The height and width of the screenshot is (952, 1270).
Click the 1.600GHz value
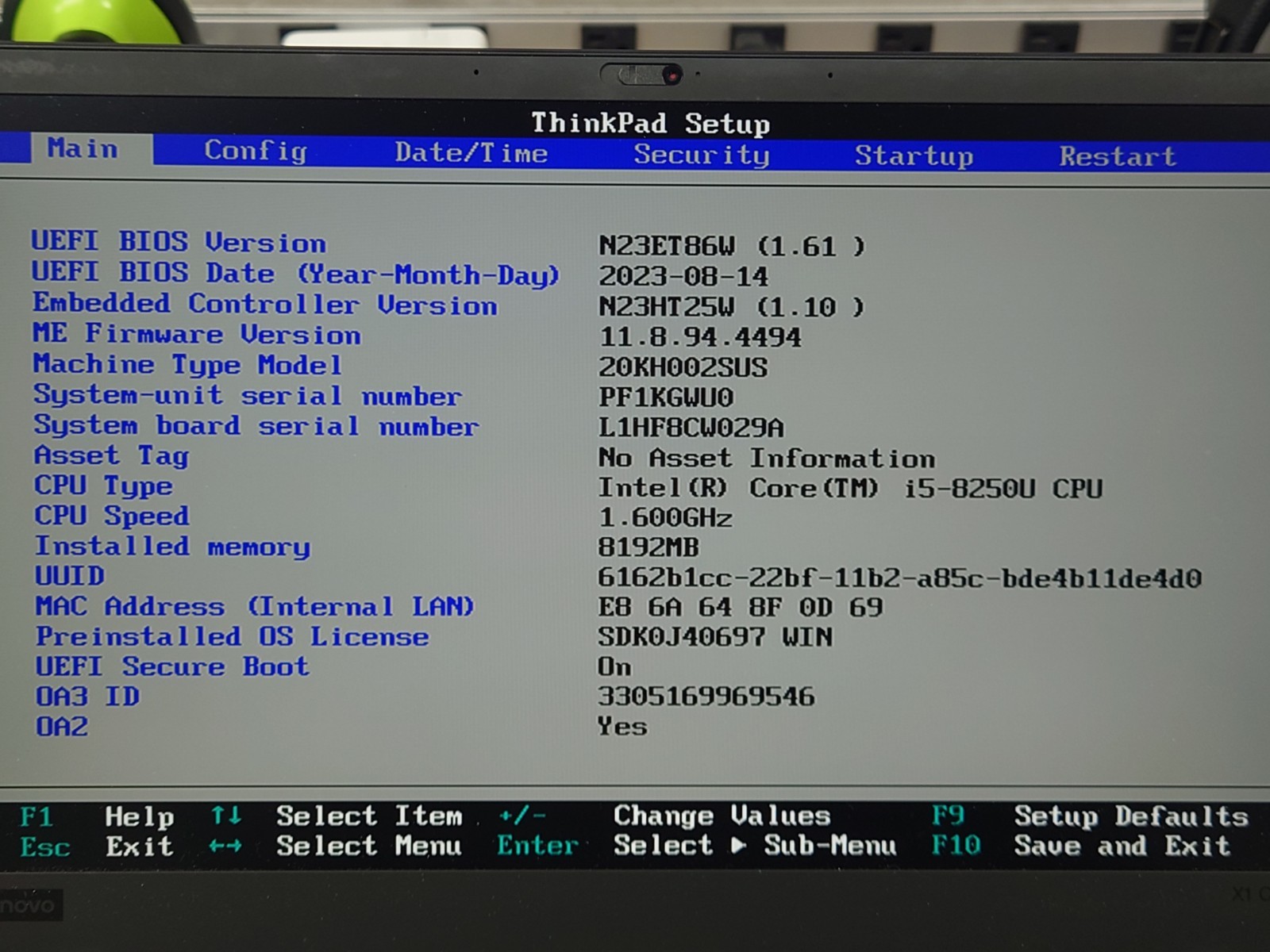[x=665, y=518]
